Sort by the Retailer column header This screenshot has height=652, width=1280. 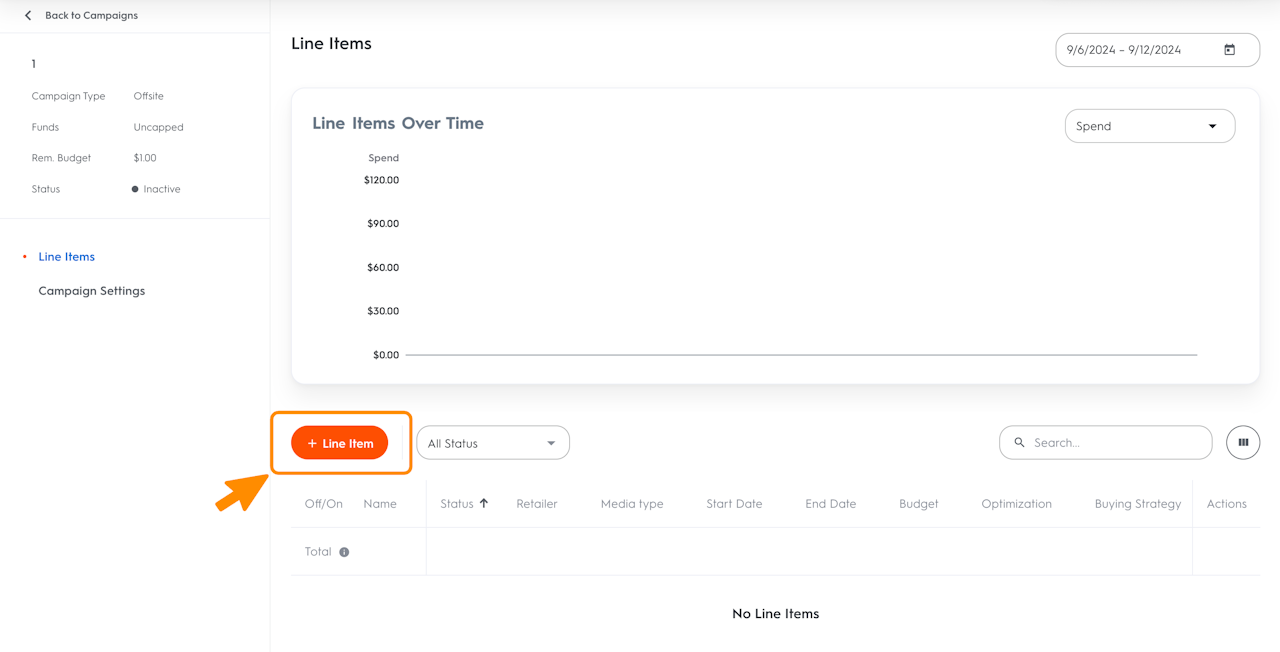pos(537,504)
